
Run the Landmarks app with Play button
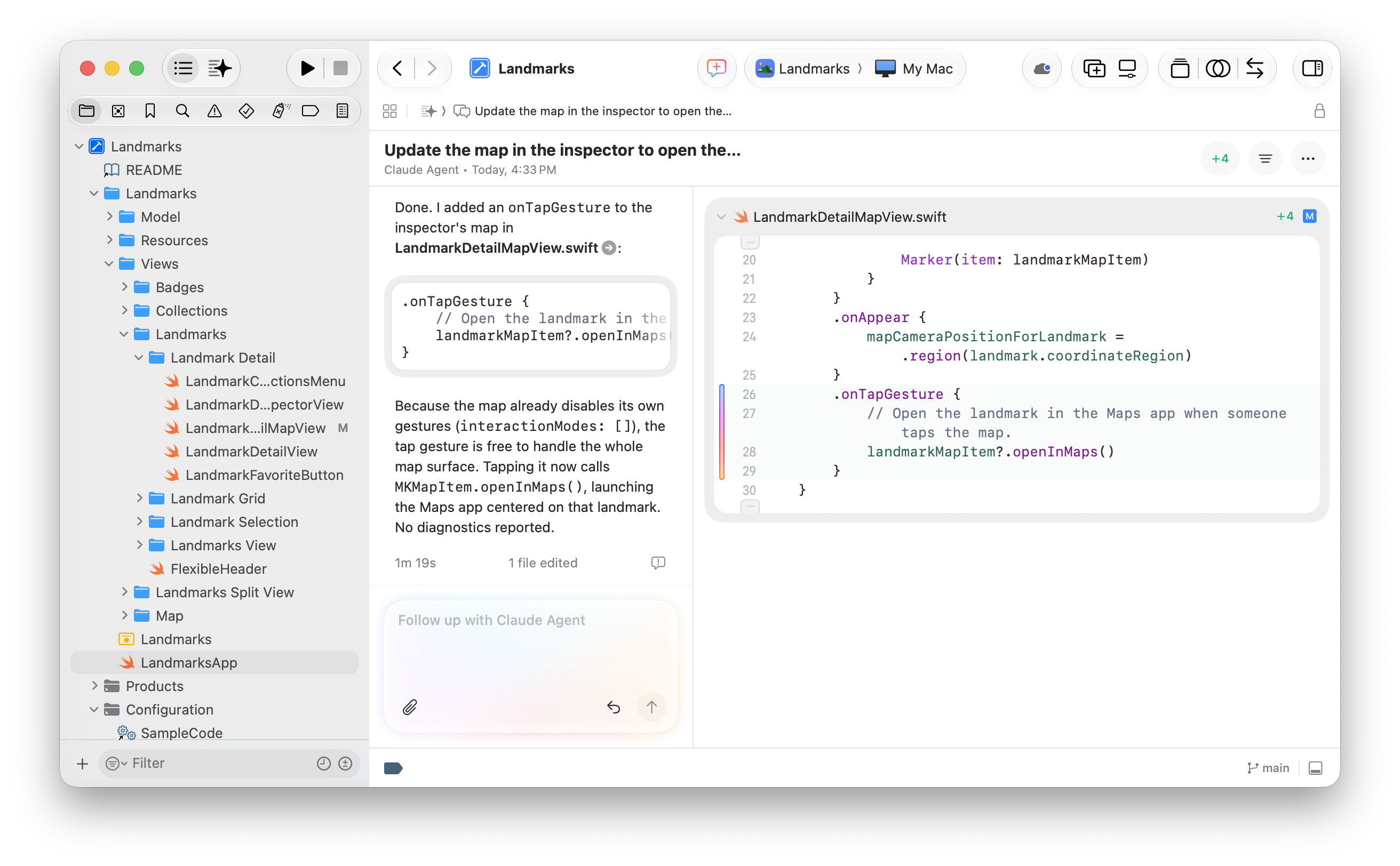[x=307, y=68]
